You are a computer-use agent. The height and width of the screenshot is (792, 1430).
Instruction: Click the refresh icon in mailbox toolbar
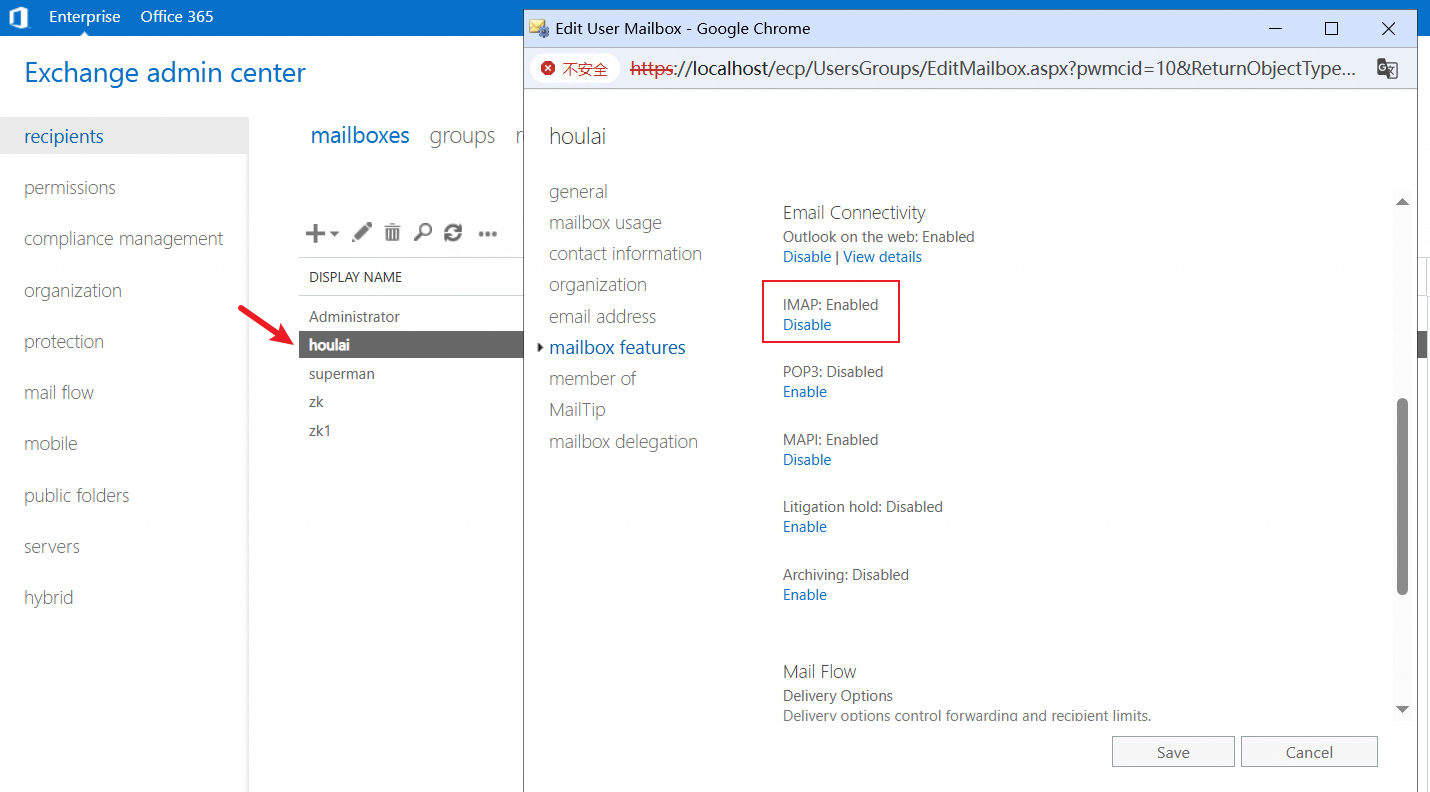click(453, 233)
